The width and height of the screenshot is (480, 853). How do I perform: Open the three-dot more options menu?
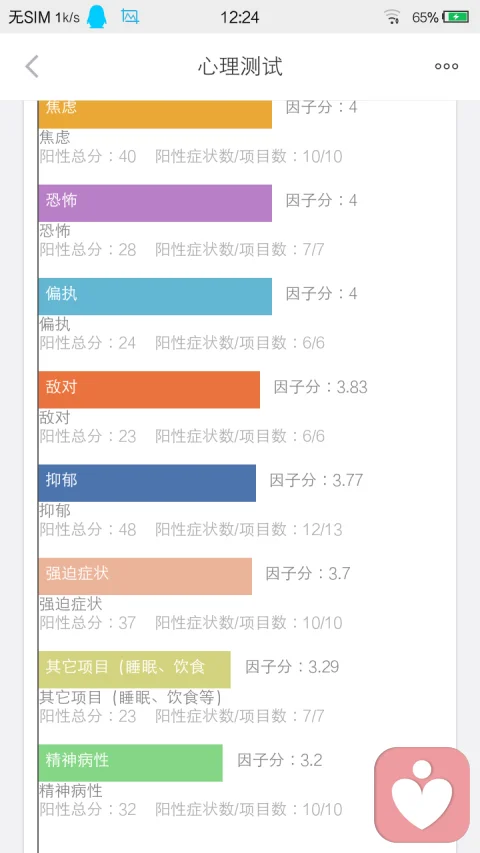click(446, 66)
